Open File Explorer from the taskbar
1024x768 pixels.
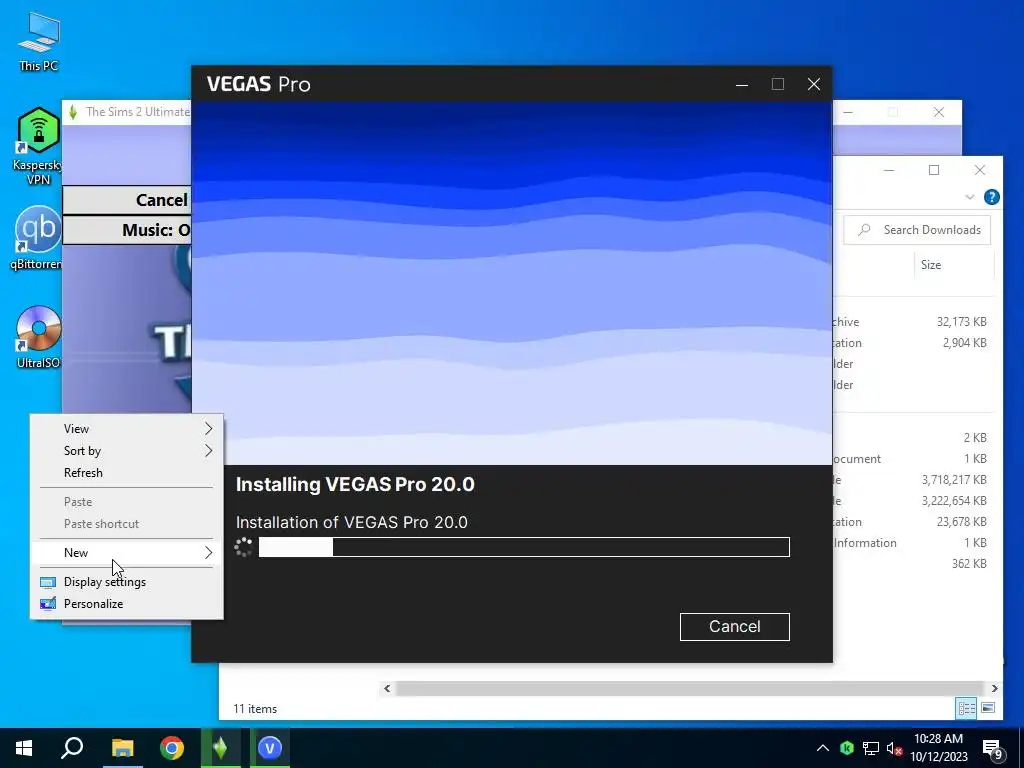[x=122, y=748]
